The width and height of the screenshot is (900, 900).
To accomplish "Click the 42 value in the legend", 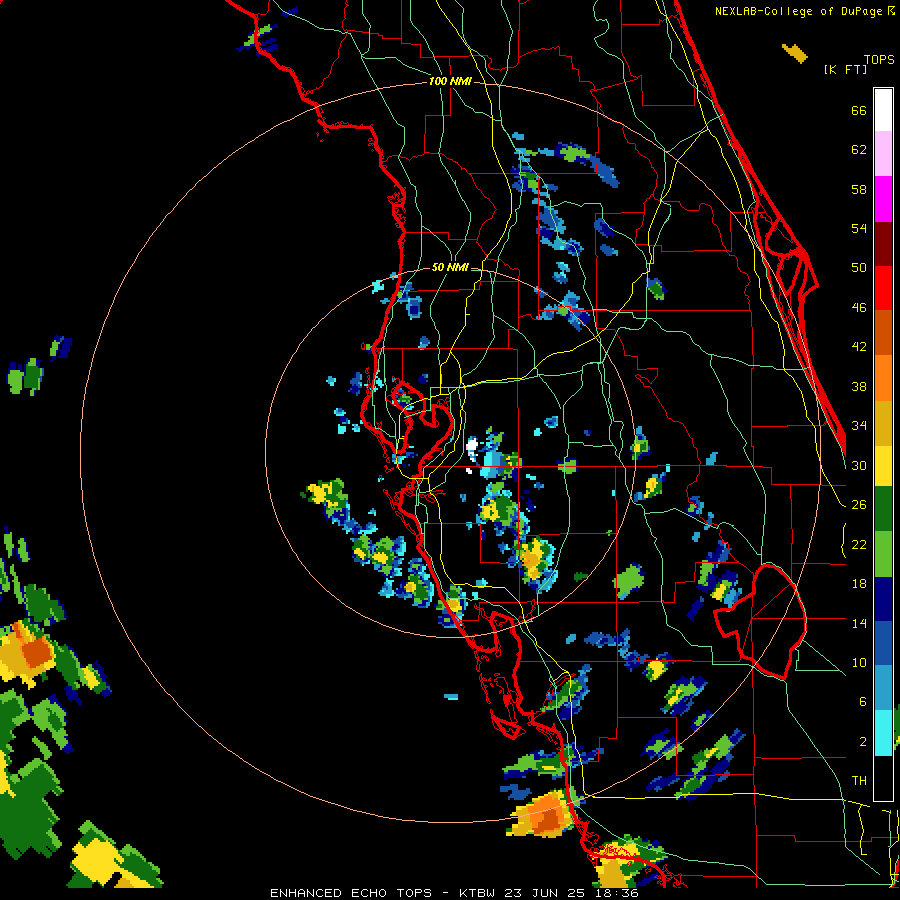I will click(859, 346).
